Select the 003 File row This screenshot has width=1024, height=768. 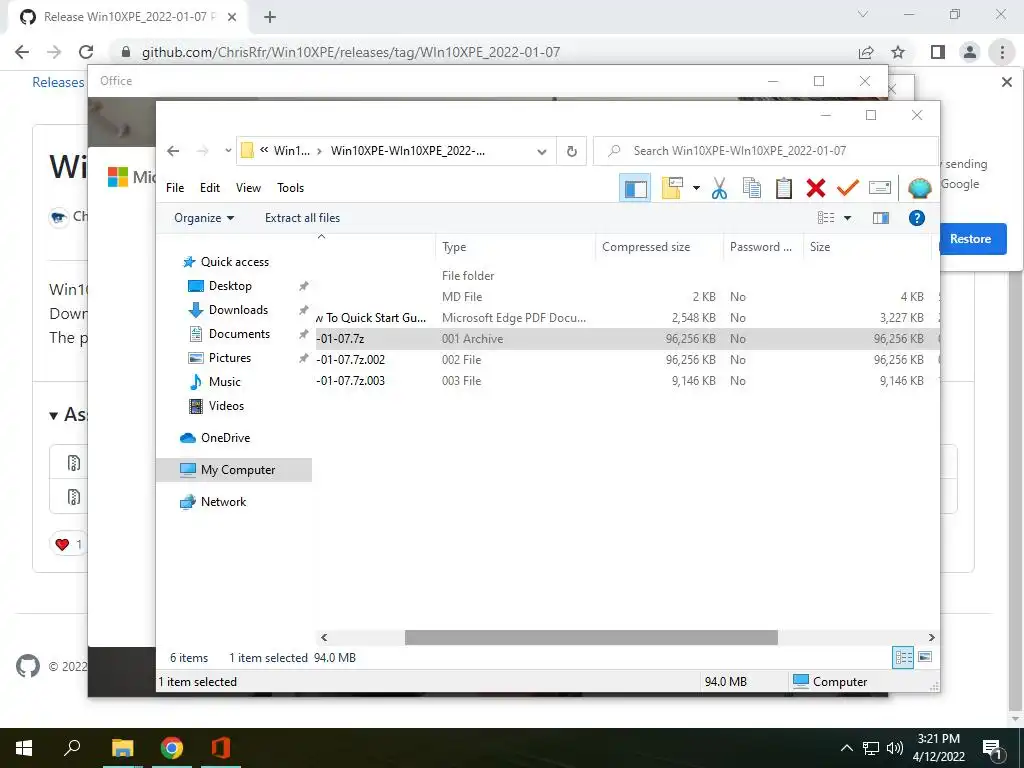[627, 381]
